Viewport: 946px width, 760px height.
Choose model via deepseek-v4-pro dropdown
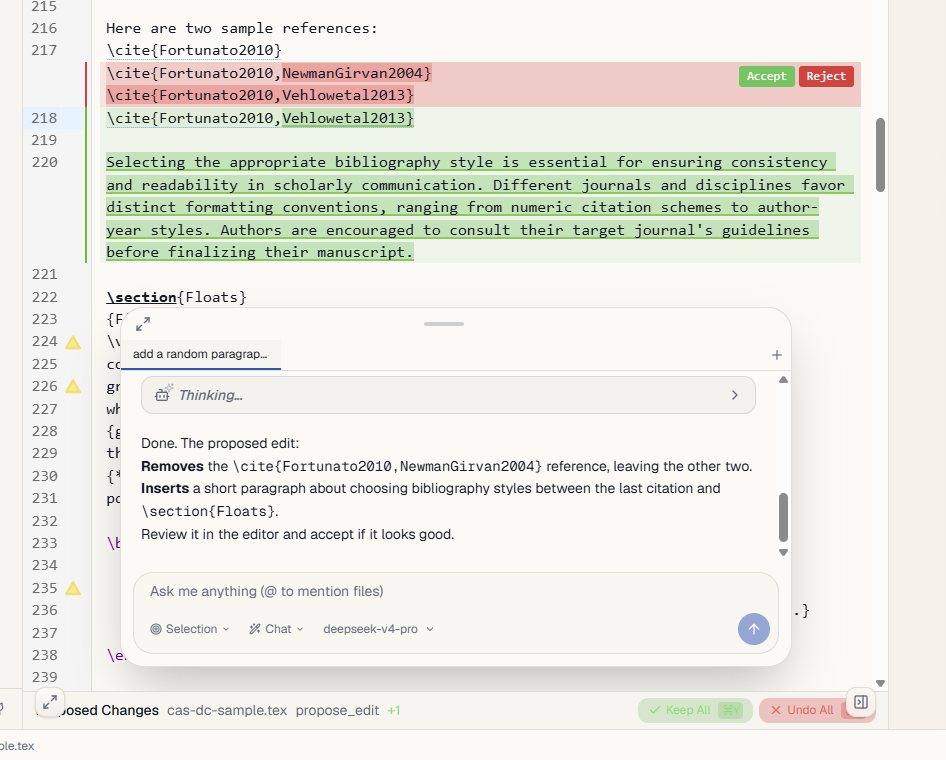[x=378, y=629]
